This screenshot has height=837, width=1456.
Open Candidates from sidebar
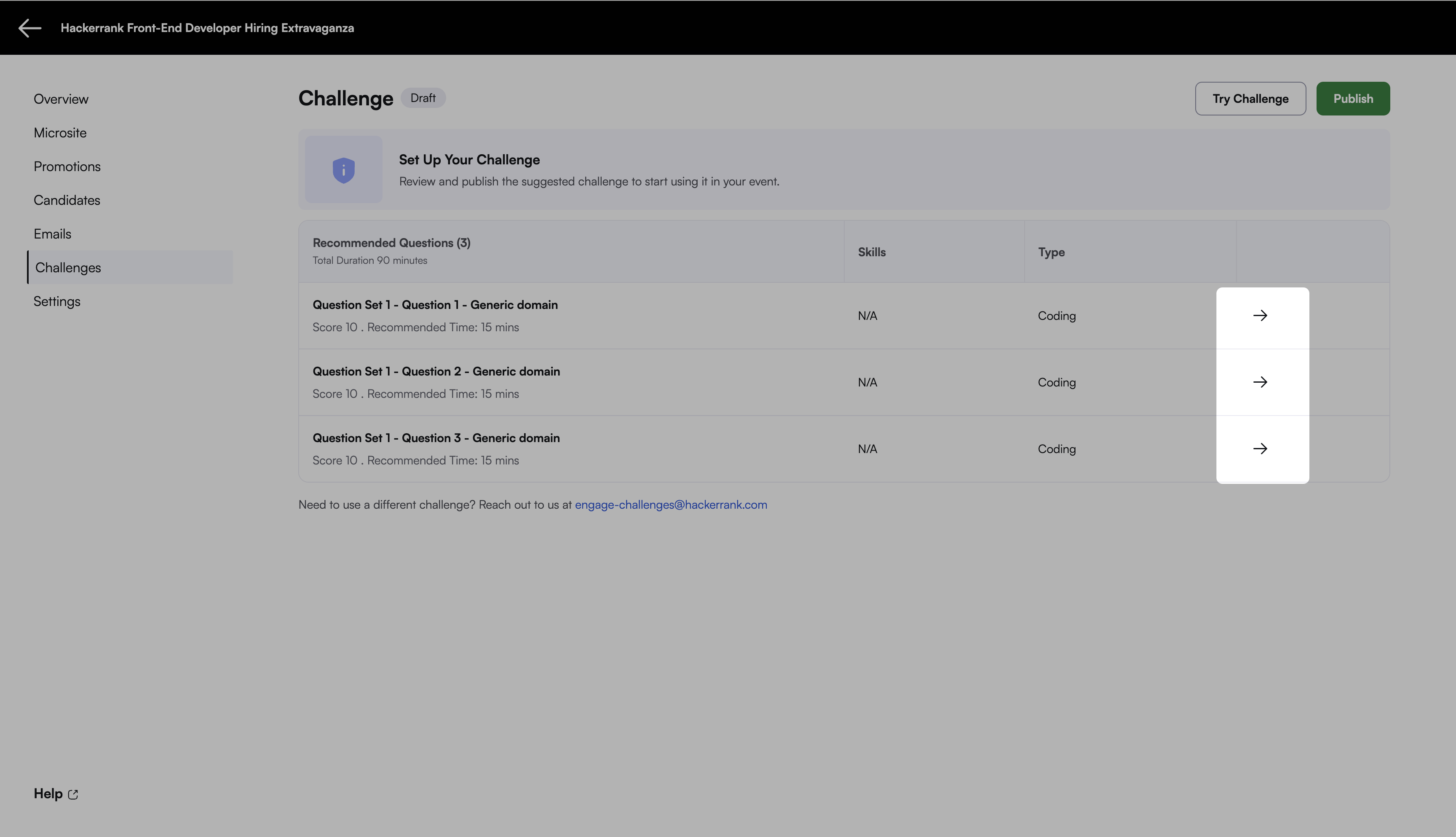pos(67,201)
